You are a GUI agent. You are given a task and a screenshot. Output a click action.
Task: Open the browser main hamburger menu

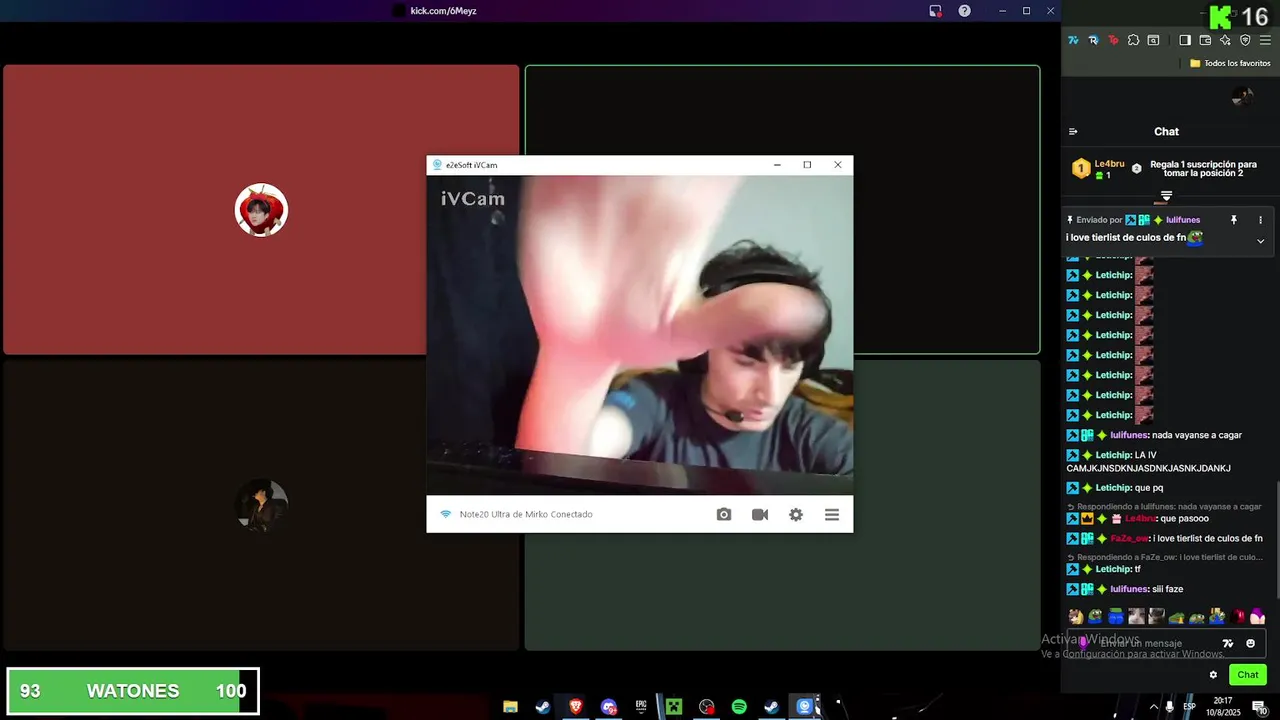click(1265, 40)
